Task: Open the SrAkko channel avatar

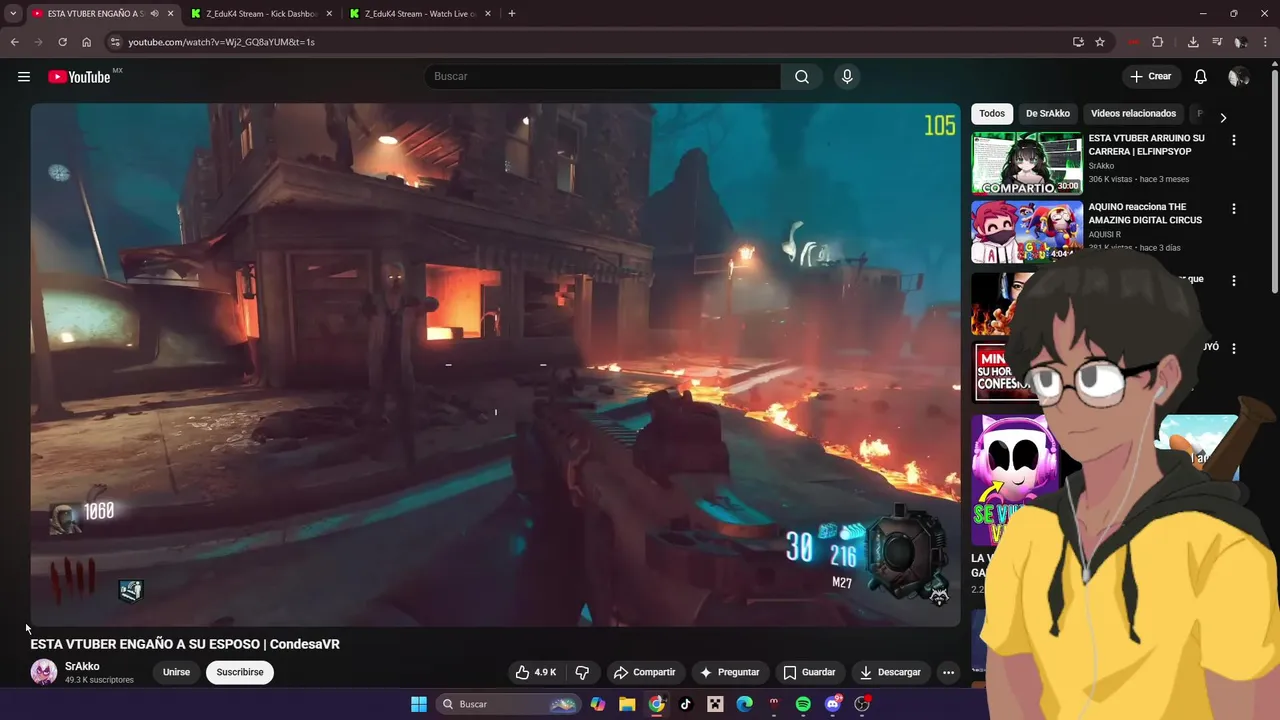Action: pos(44,672)
